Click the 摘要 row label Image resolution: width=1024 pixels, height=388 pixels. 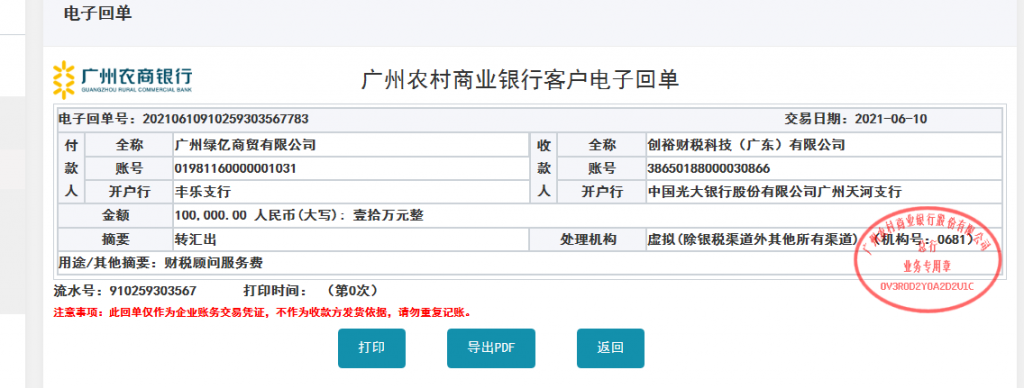pos(116,240)
